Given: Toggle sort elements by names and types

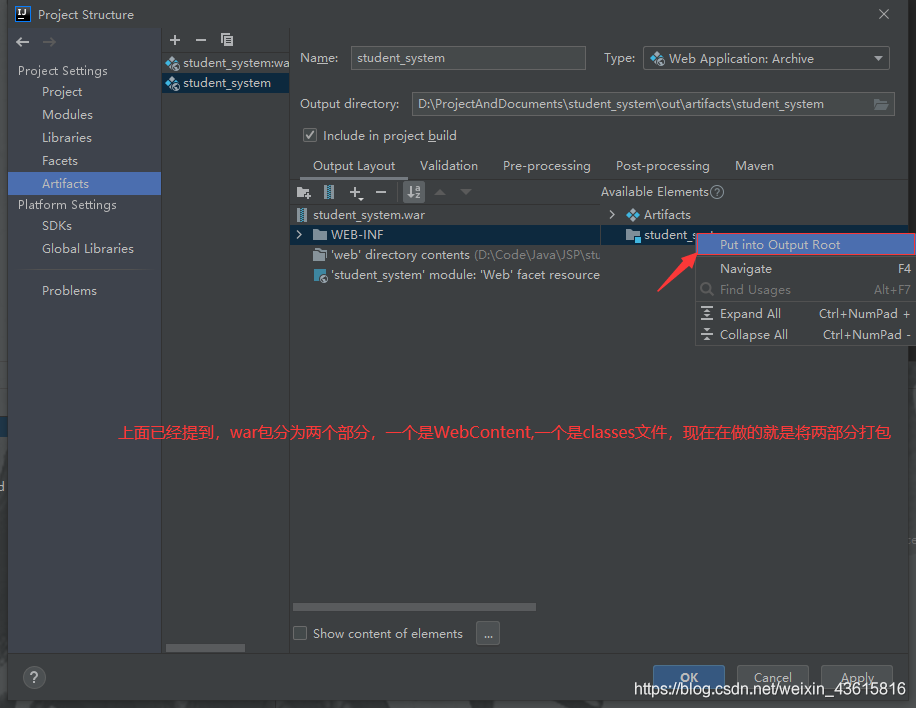Looking at the screenshot, I should pyautogui.click(x=414, y=192).
